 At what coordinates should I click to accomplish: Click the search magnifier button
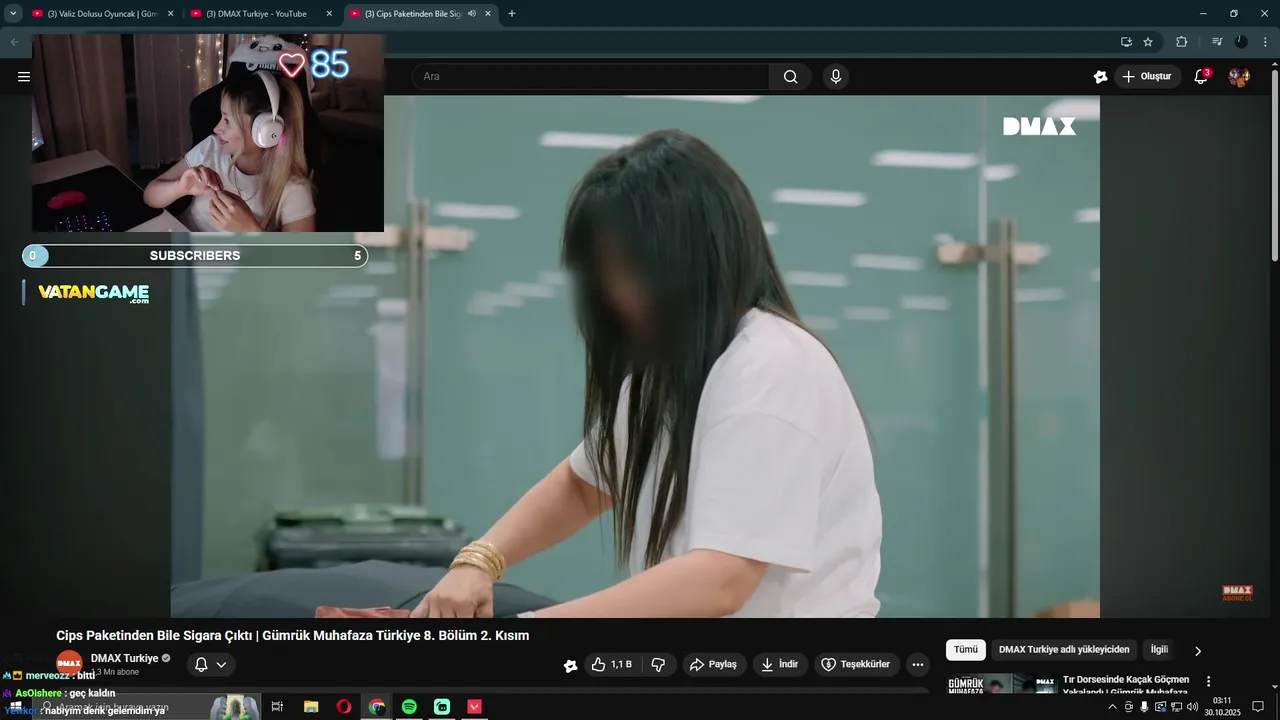coord(791,77)
